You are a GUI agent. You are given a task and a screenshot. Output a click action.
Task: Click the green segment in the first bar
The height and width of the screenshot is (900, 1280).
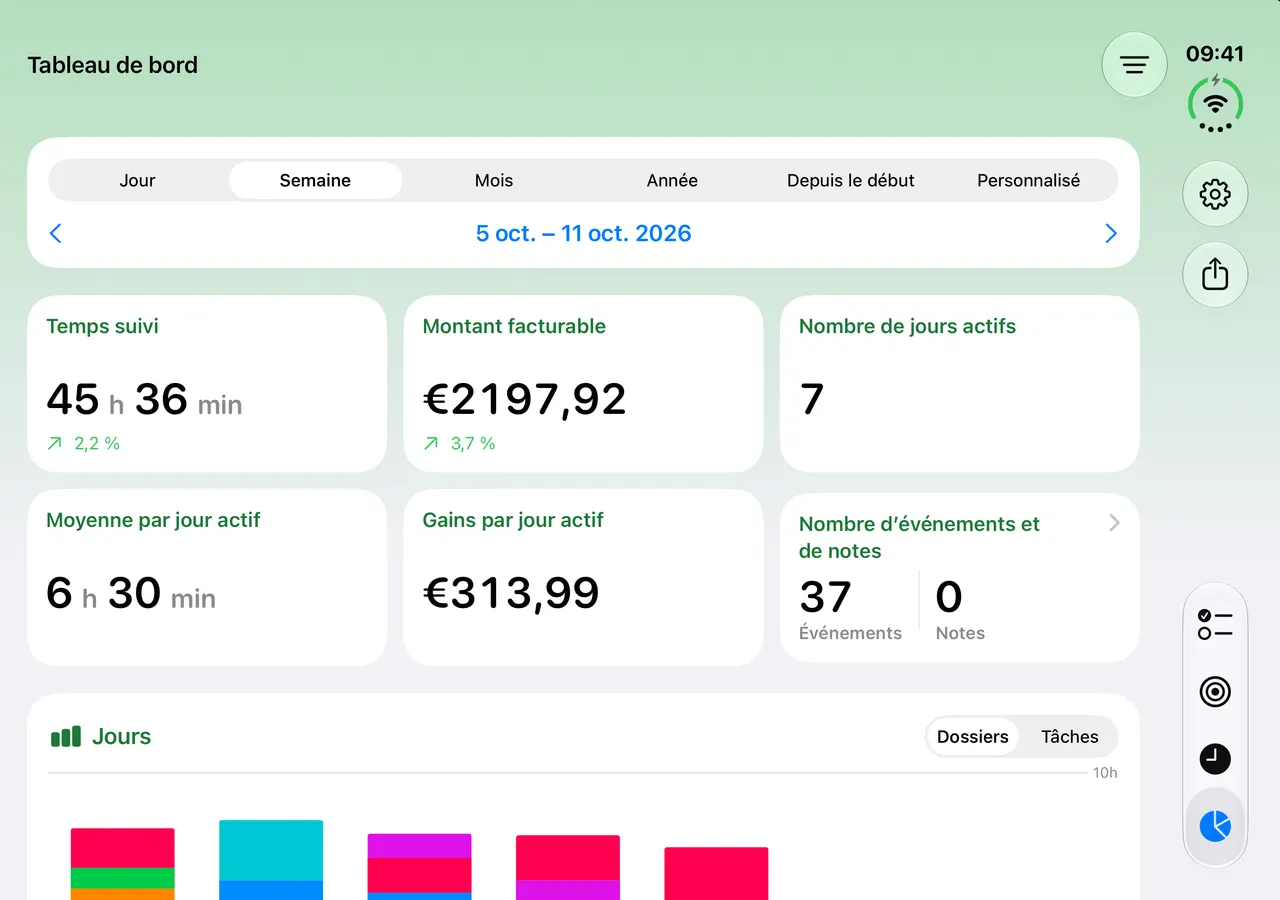(x=123, y=878)
